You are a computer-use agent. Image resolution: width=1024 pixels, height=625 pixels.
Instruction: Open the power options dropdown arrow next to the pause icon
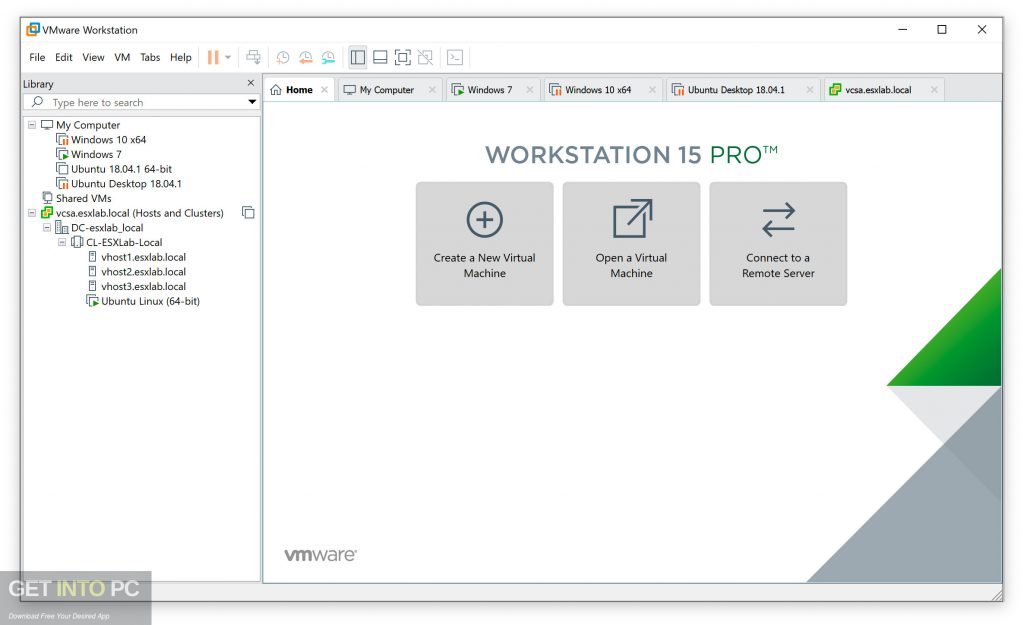pyautogui.click(x=228, y=57)
